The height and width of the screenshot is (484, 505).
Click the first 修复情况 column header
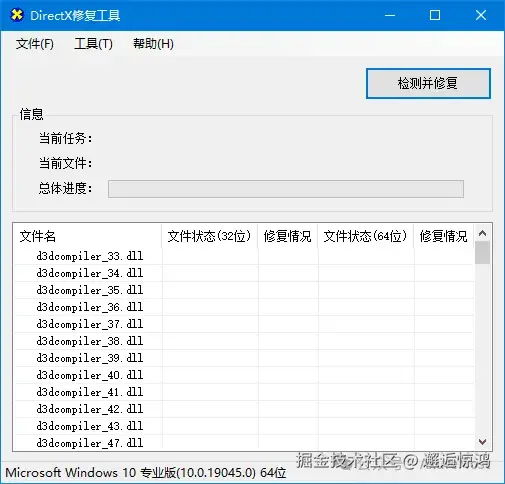point(287,236)
